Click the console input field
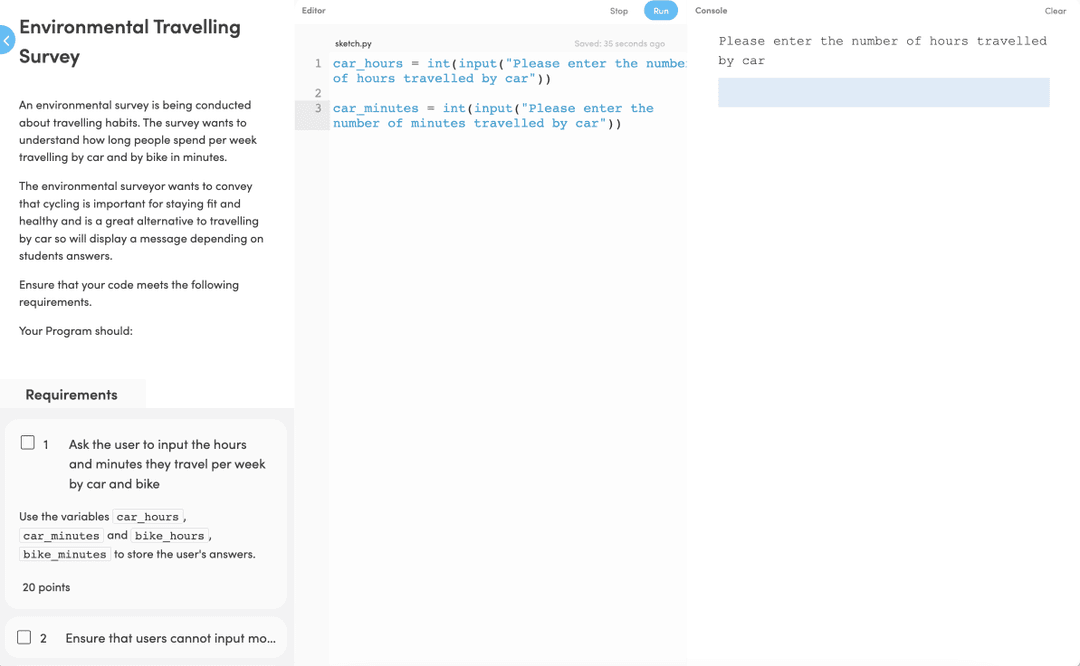Screen dimensions: 1080x666 point(883,92)
